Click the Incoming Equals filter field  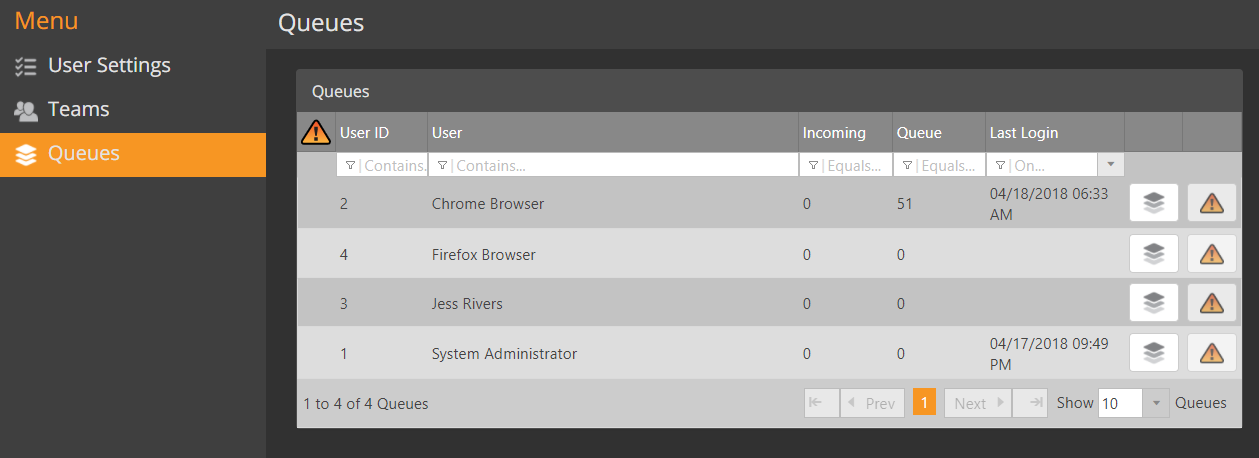pyautogui.click(x=846, y=165)
